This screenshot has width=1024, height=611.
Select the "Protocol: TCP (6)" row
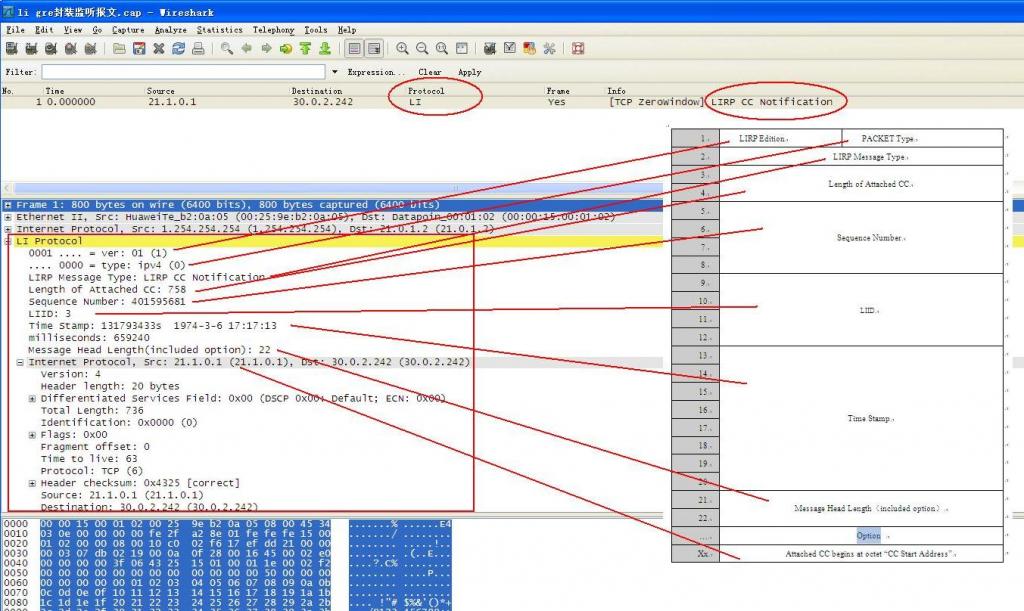point(91,471)
